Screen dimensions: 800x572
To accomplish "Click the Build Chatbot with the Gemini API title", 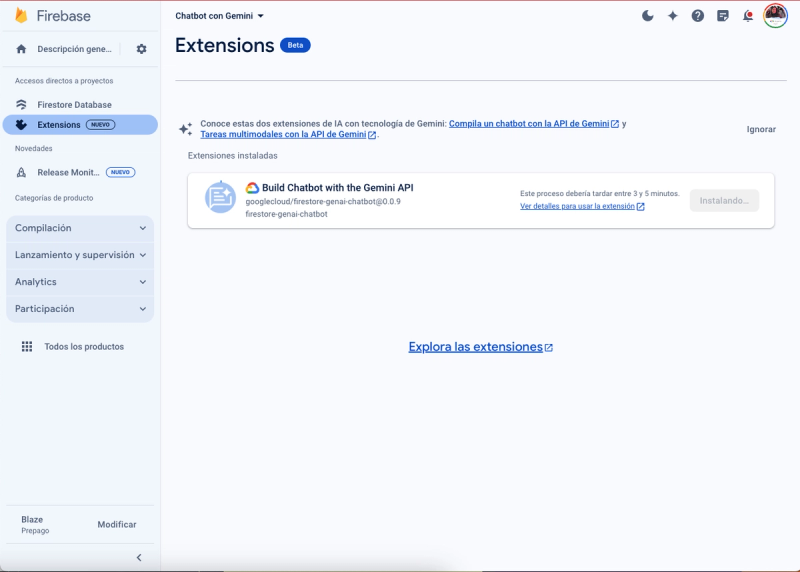I will point(337,188).
